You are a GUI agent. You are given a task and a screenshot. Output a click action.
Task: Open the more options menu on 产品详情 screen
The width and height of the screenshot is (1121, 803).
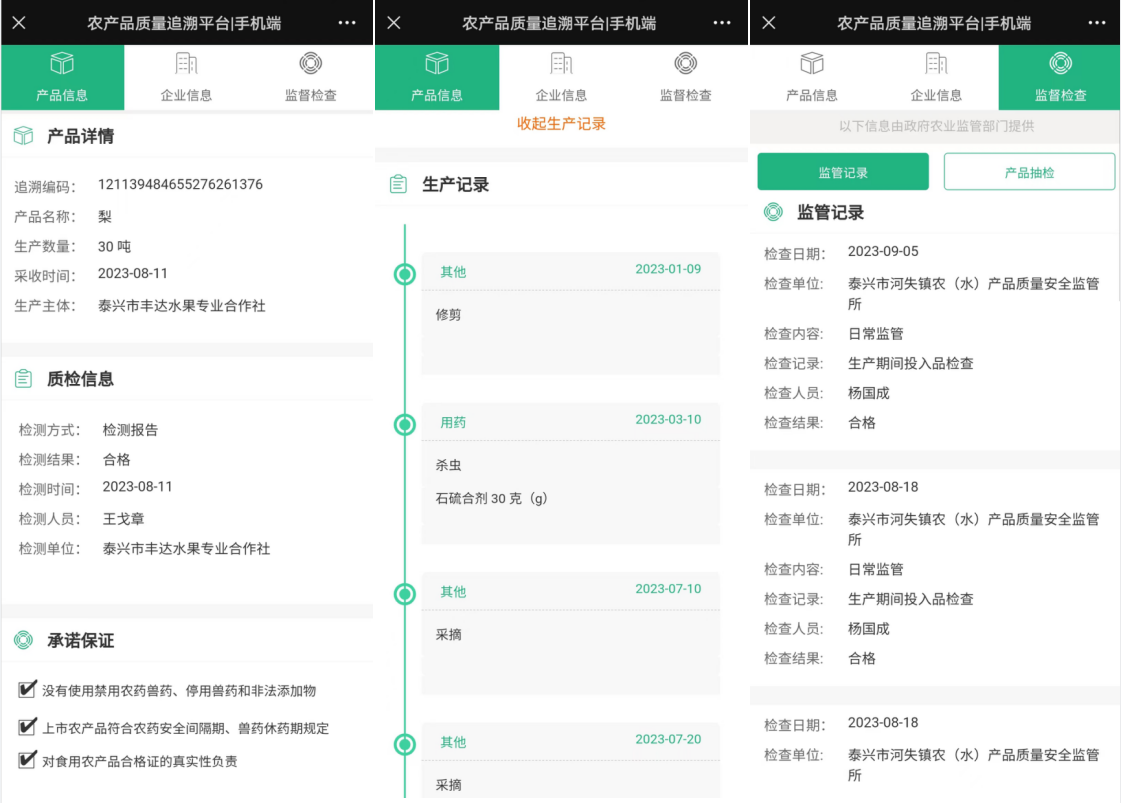(346, 23)
